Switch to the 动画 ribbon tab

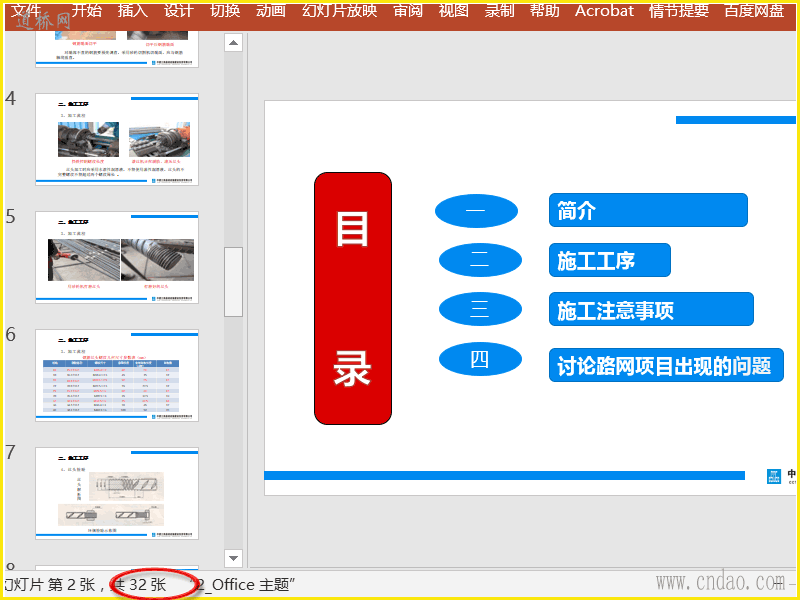click(270, 10)
